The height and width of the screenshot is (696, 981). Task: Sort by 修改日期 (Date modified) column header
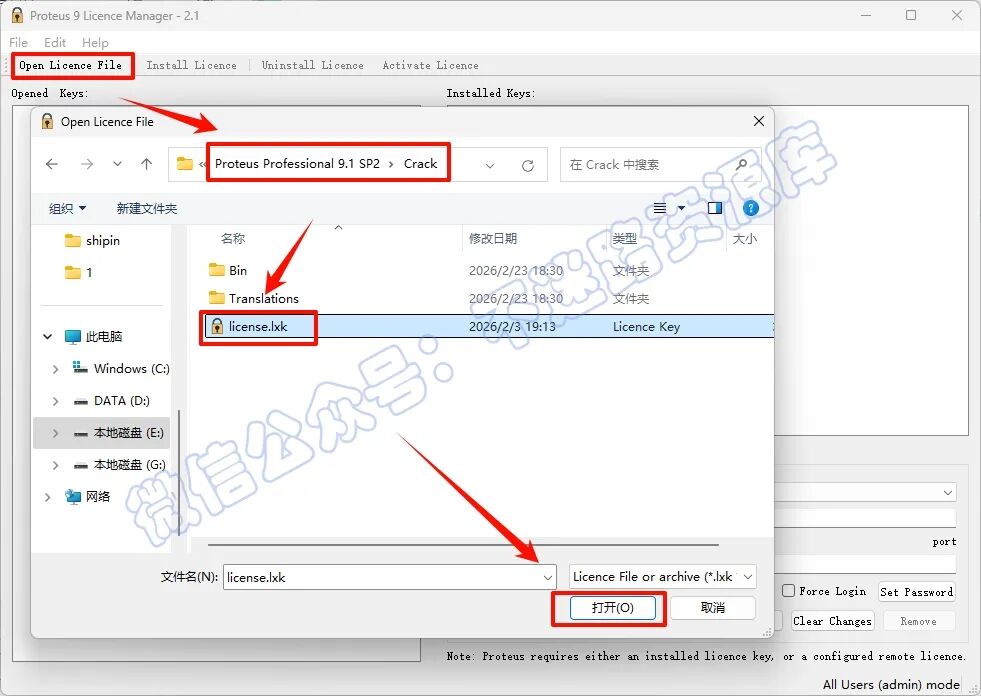(x=493, y=238)
